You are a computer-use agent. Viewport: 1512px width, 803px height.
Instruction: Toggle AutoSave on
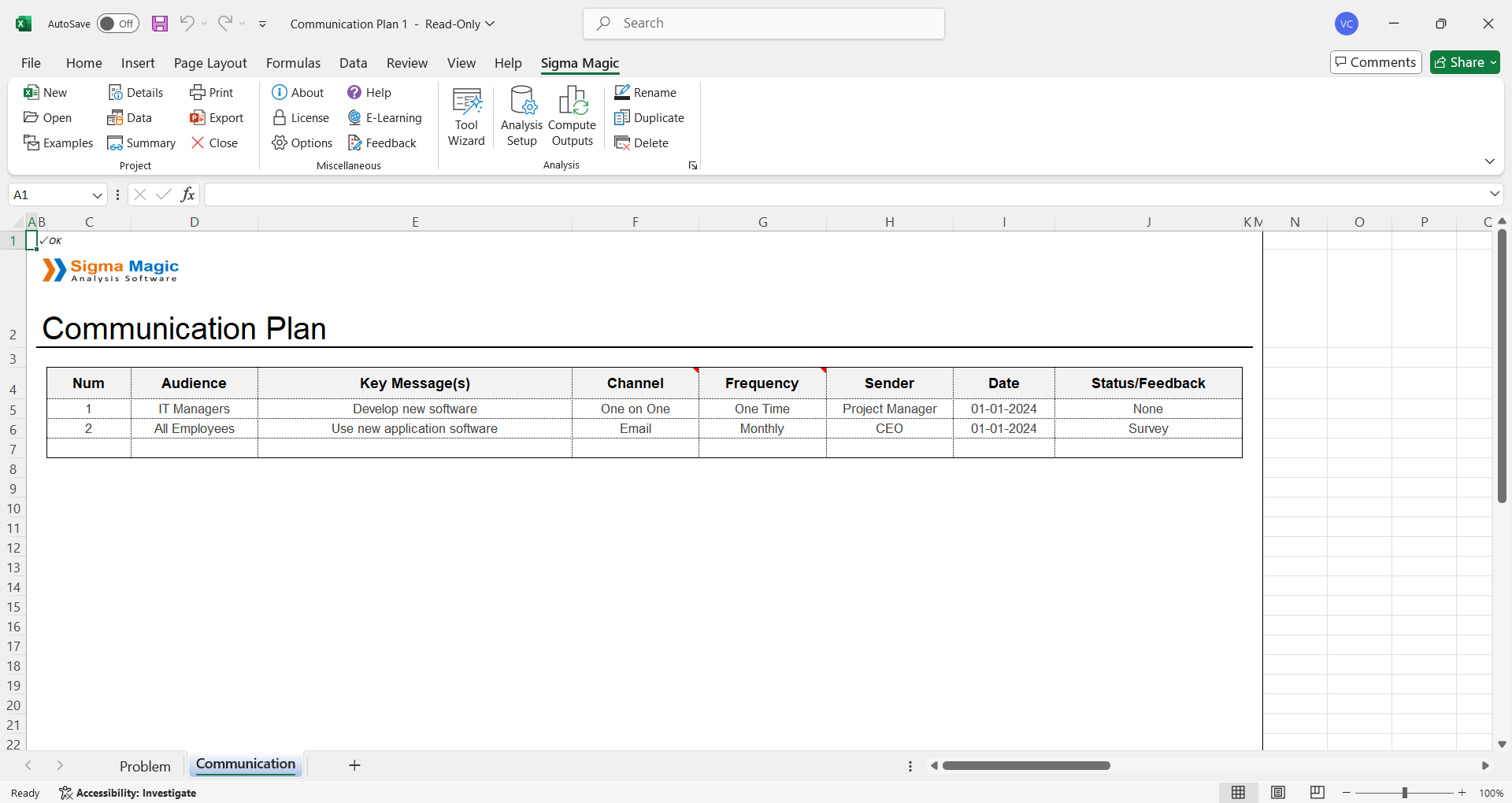point(117,24)
